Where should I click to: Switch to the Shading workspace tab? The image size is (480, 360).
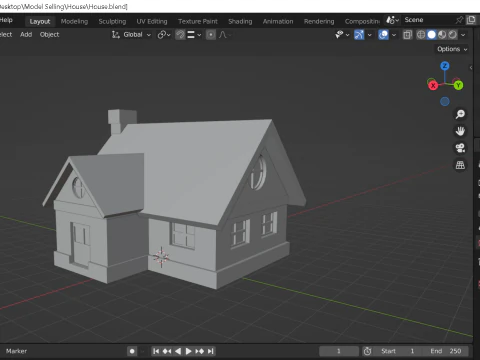coord(240,21)
